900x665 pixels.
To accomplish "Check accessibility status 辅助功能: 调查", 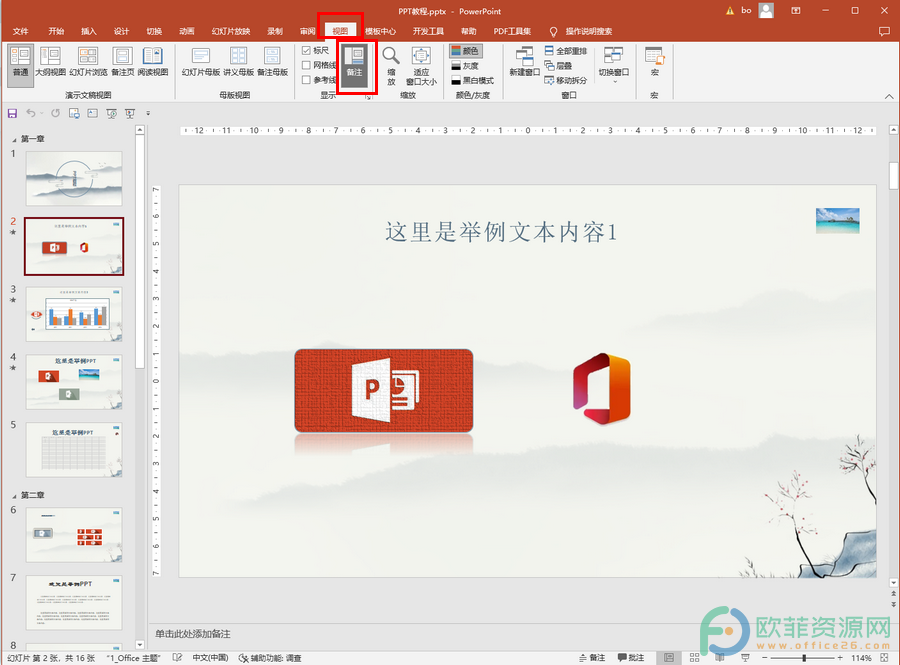I will 270,658.
